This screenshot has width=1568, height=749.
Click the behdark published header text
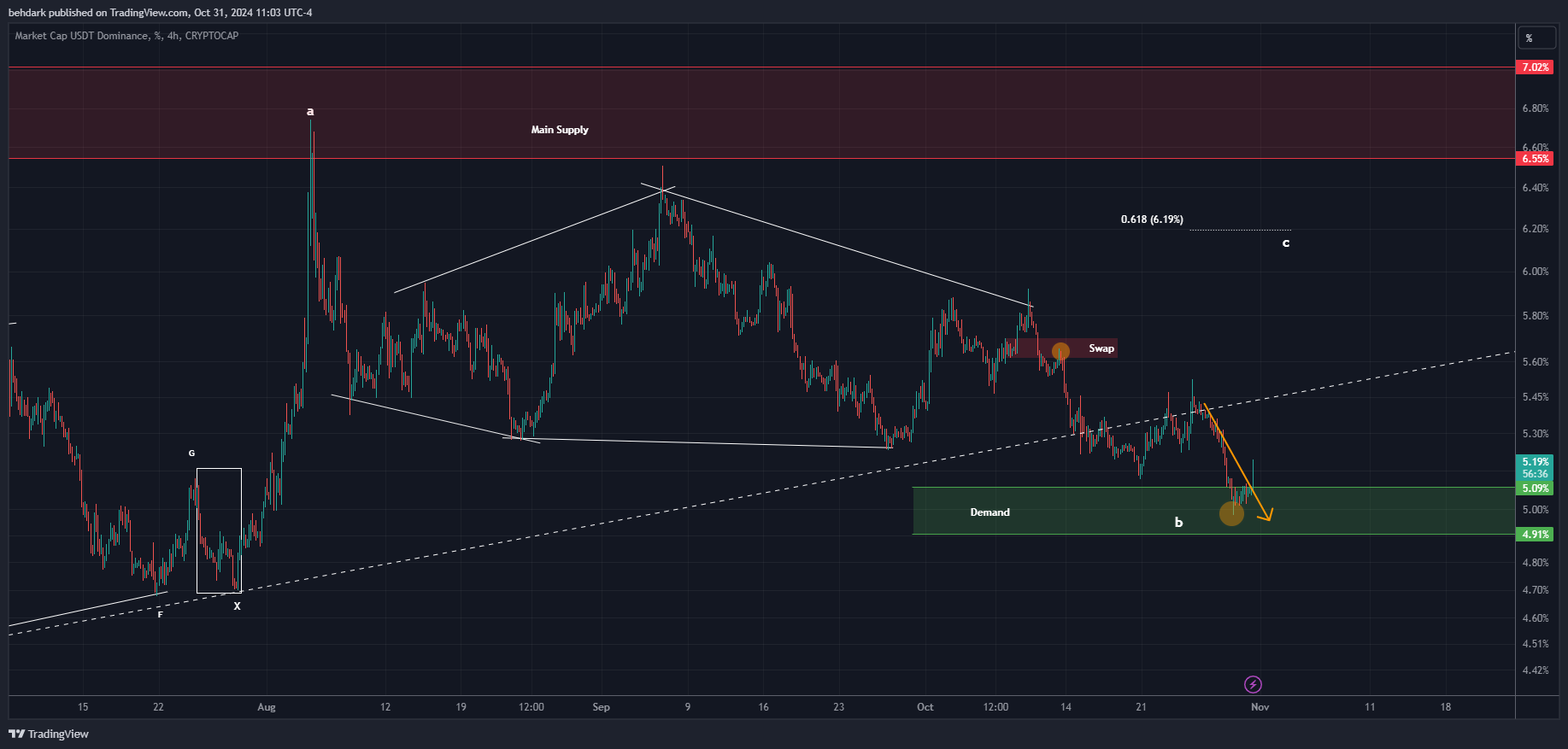pos(160,13)
